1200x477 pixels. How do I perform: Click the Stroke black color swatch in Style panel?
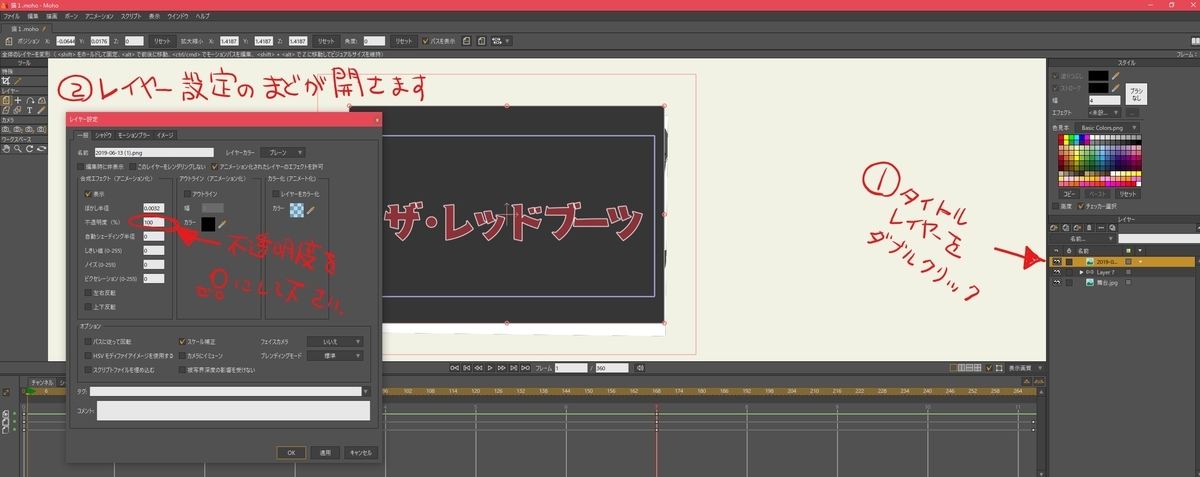[1098, 88]
